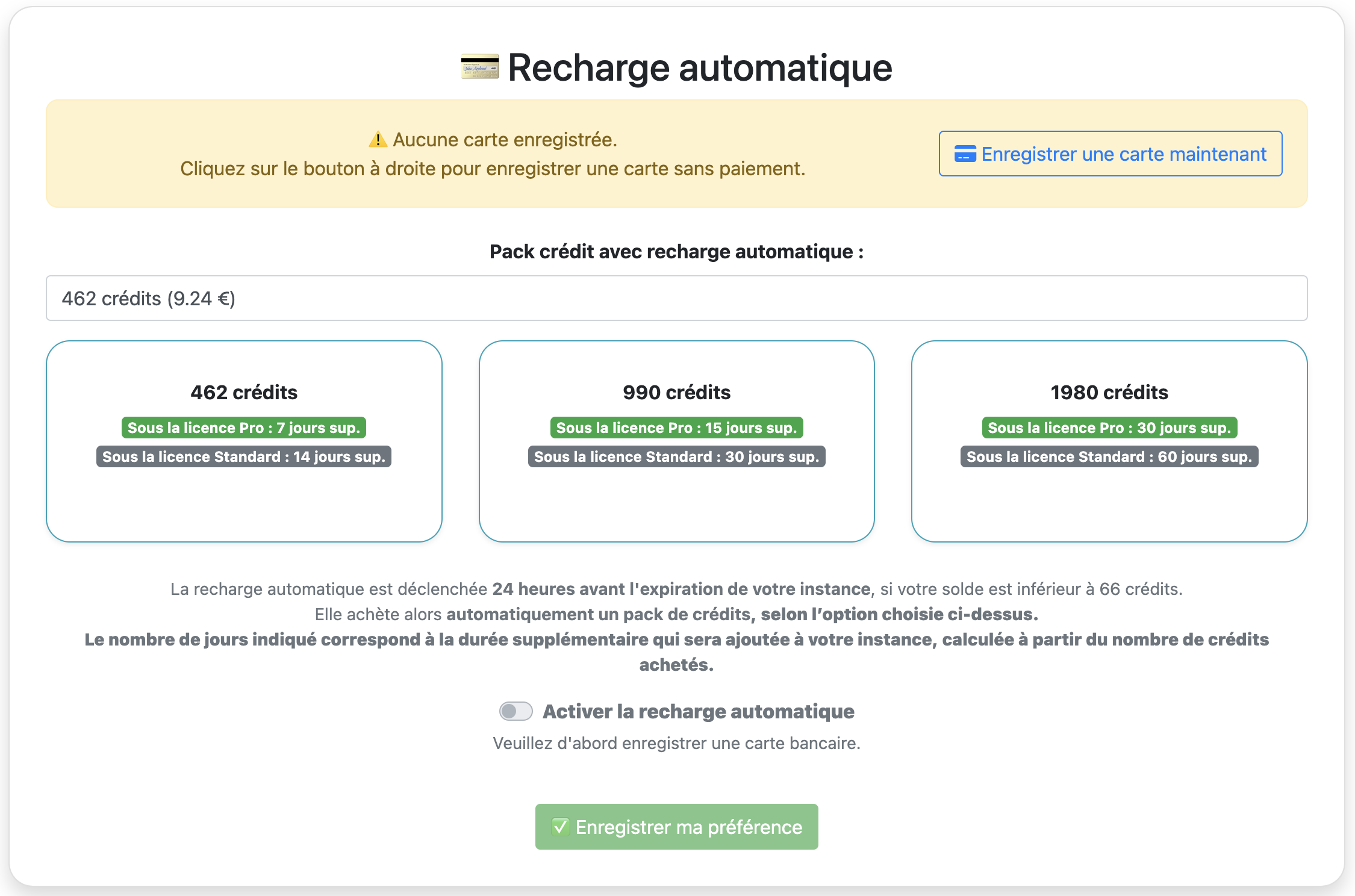This screenshot has width=1355, height=896.
Task: Open the credit pack dropdown showing 462 crédits
Action: 677,298
